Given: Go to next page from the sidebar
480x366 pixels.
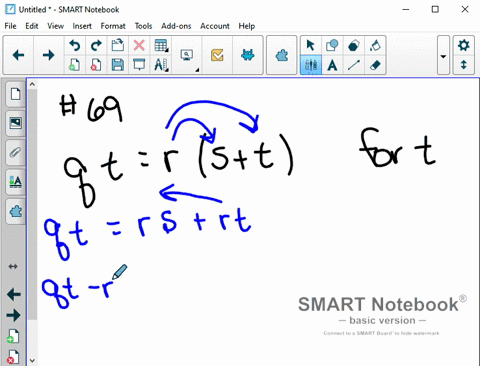Looking at the screenshot, I should click(14, 315).
